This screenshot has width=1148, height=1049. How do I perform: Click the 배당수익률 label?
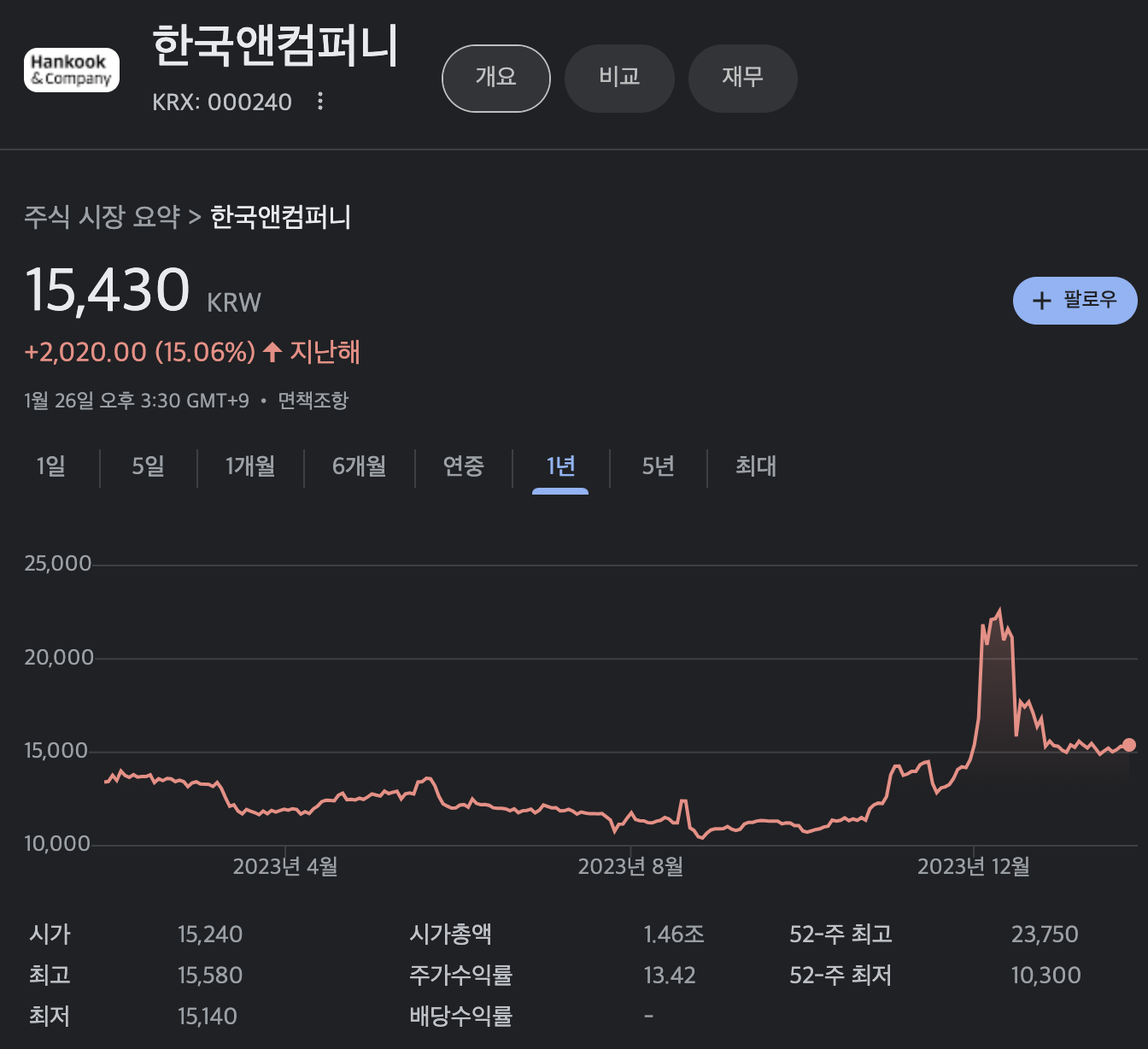pos(460,1017)
